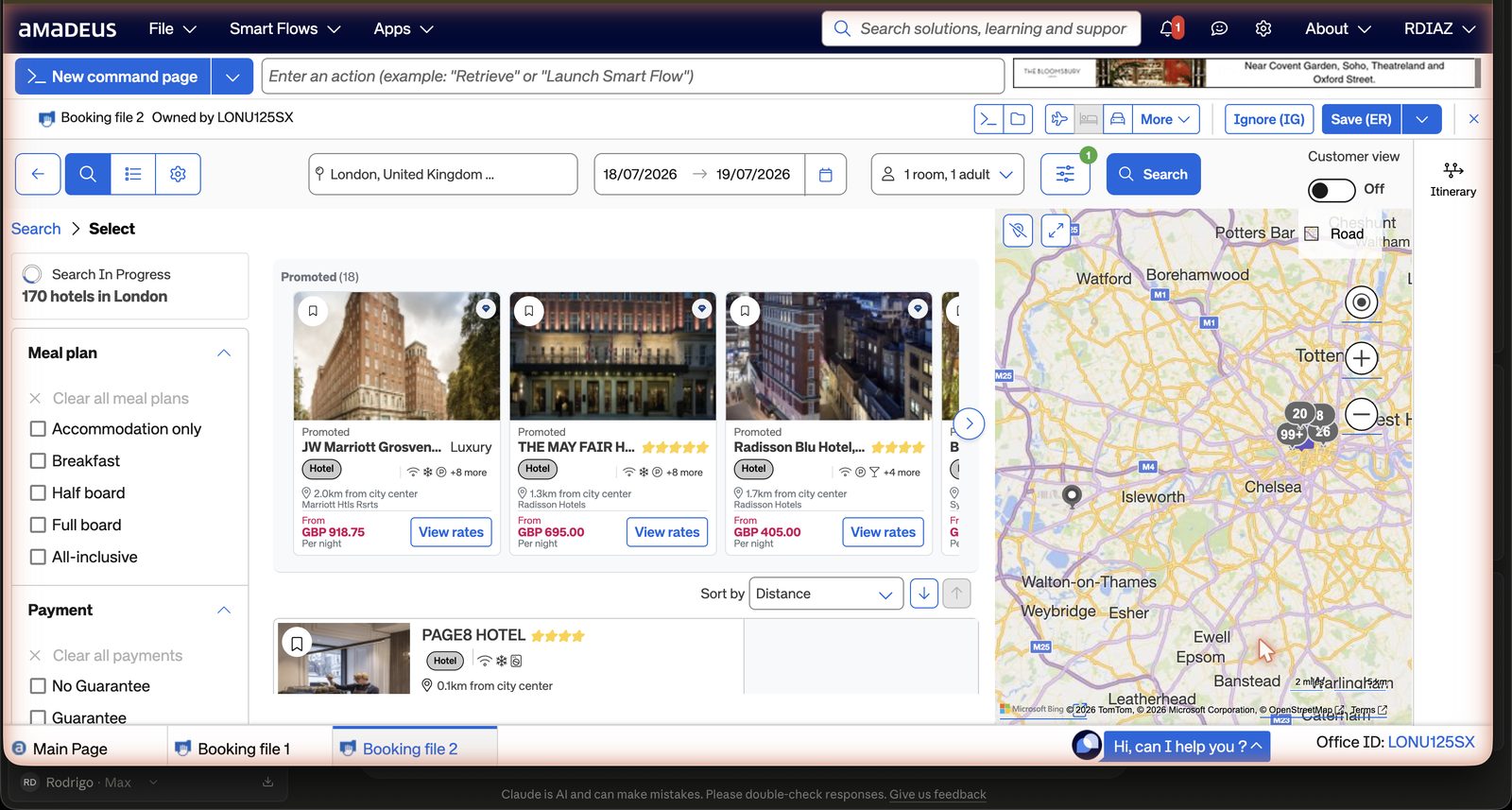This screenshot has height=810, width=1512.
Task: Click the 99+ hotel cluster on map
Action: pyautogui.click(x=1290, y=435)
